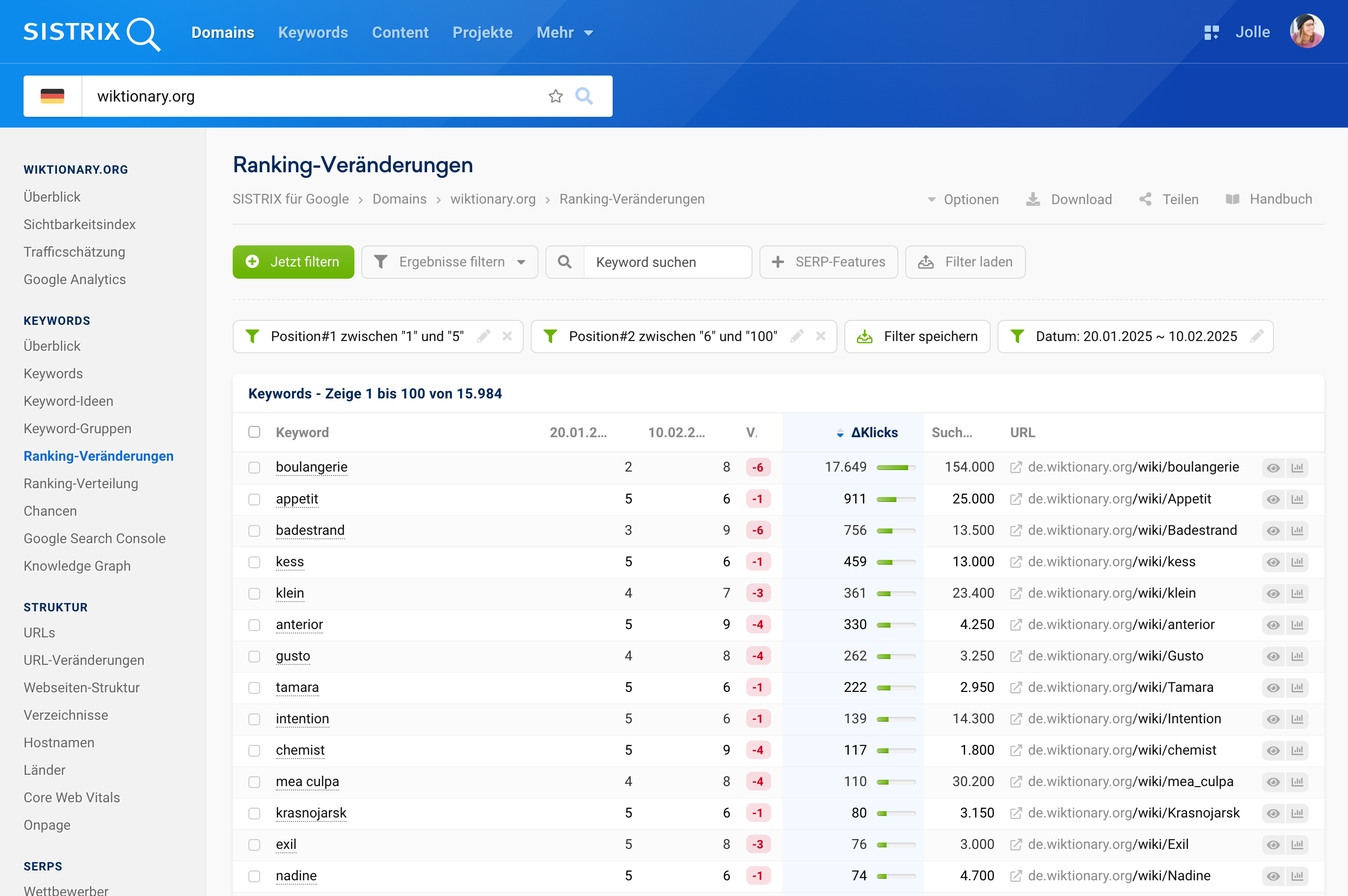Check the boulangerie keyword checkbox
This screenshot has height=896, width=1348.
(x=254, y=468)
